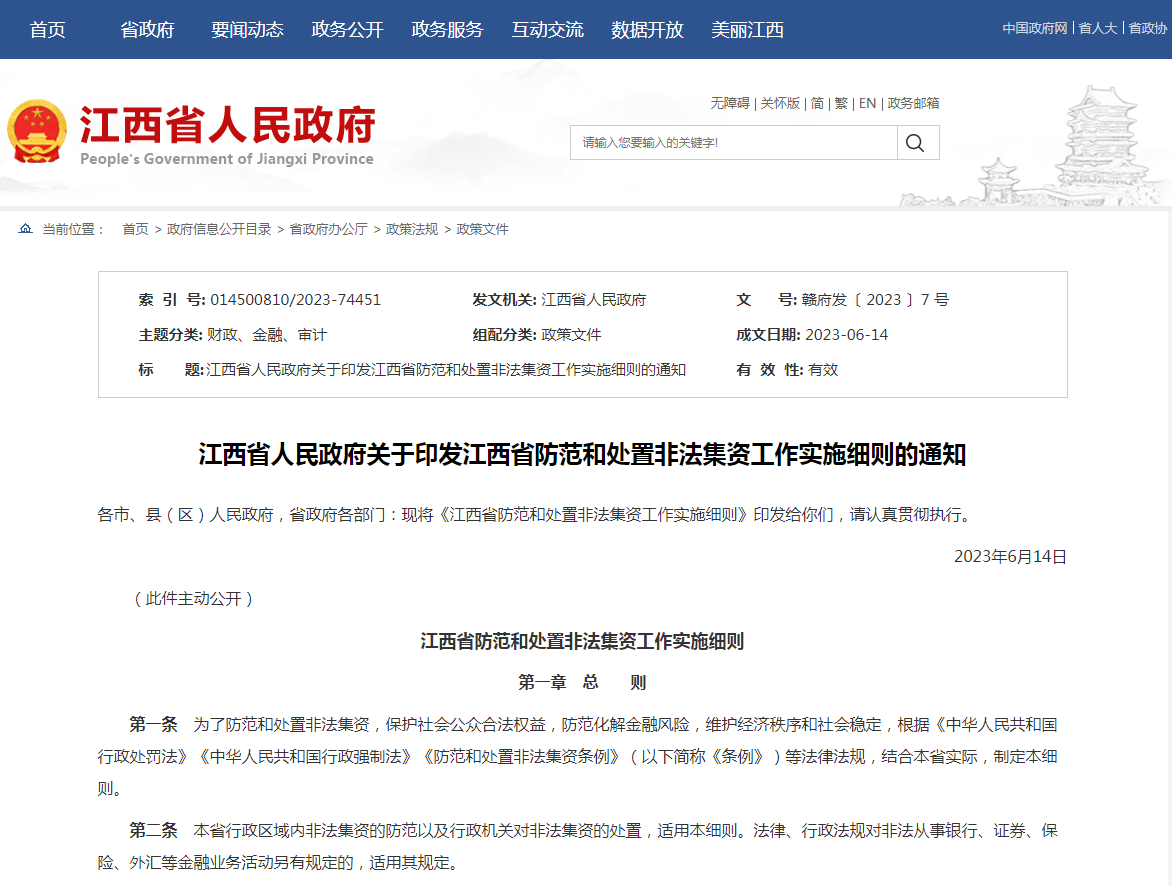
Task: Click 政策法规 in the breadcrumb
Action: click(412, 229)
